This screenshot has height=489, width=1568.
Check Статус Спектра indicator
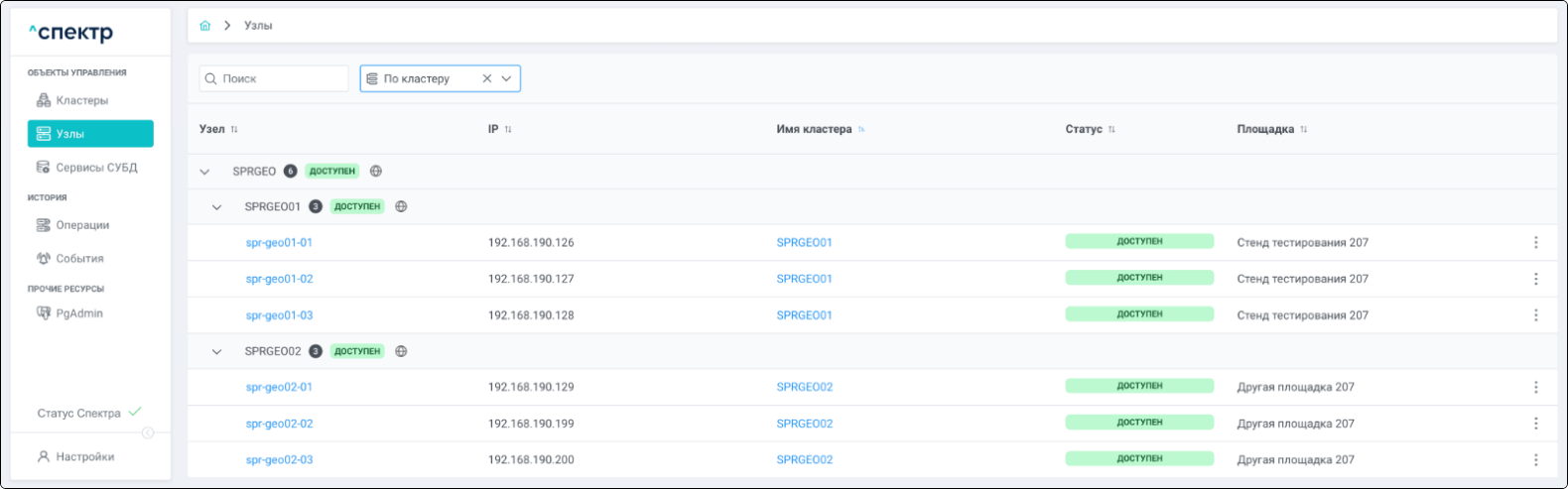89,413
